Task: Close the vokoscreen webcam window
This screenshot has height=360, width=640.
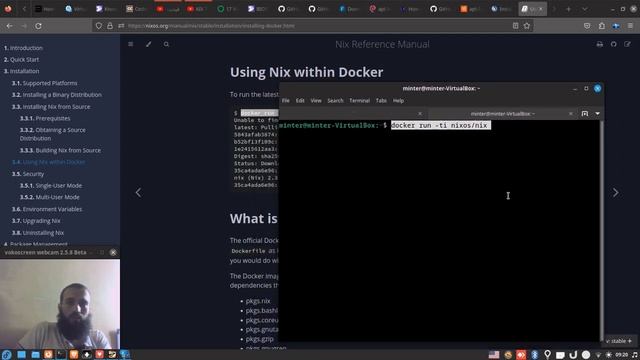Action: click(x=113, y=252)
